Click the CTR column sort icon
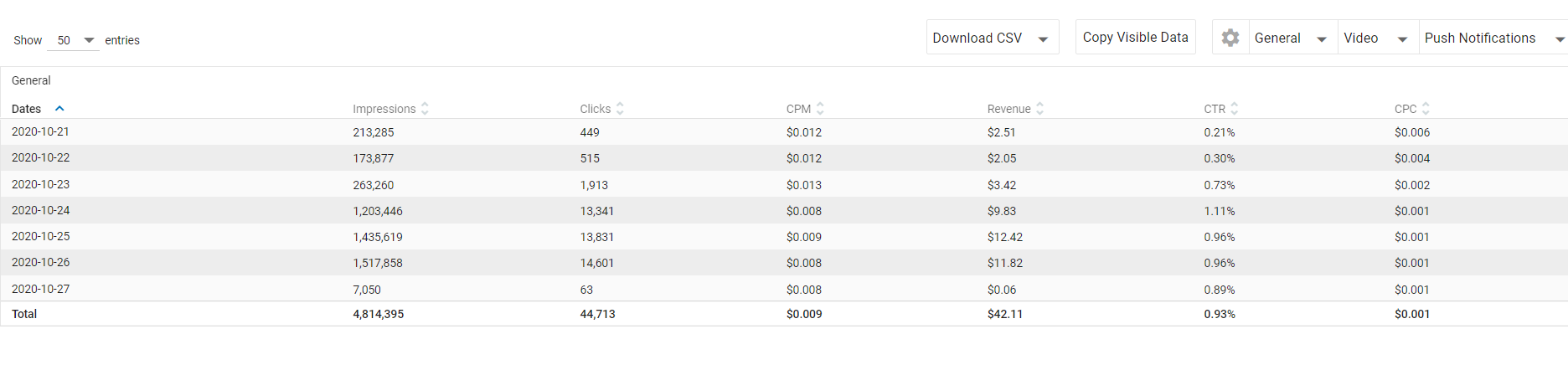 1235,109
